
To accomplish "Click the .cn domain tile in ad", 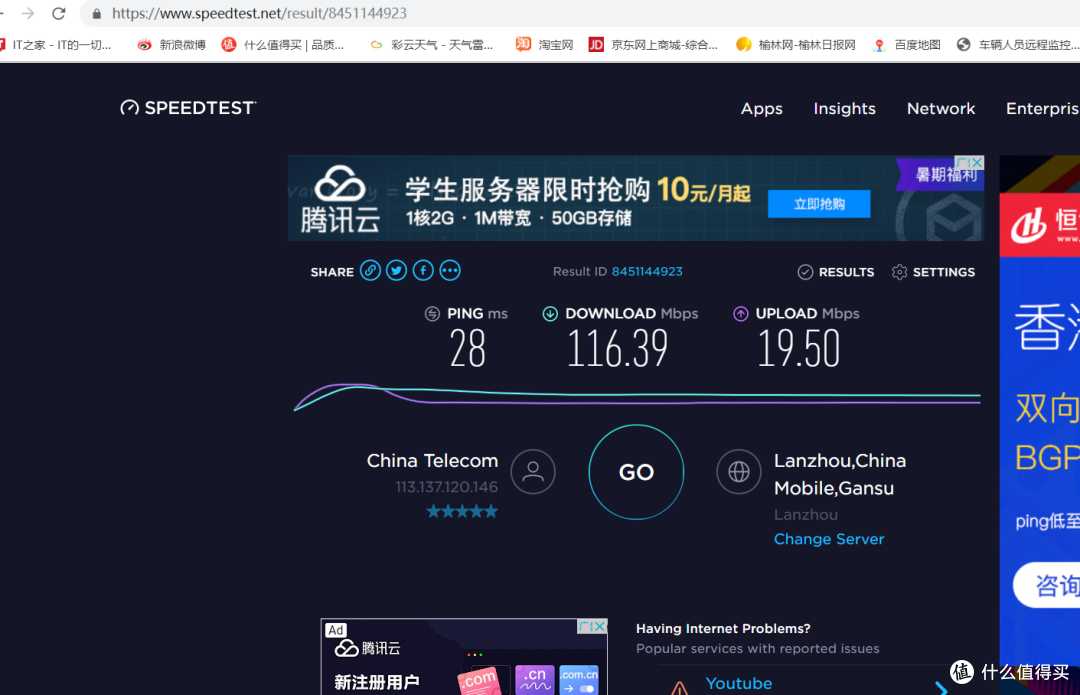I will pos(534,679).
